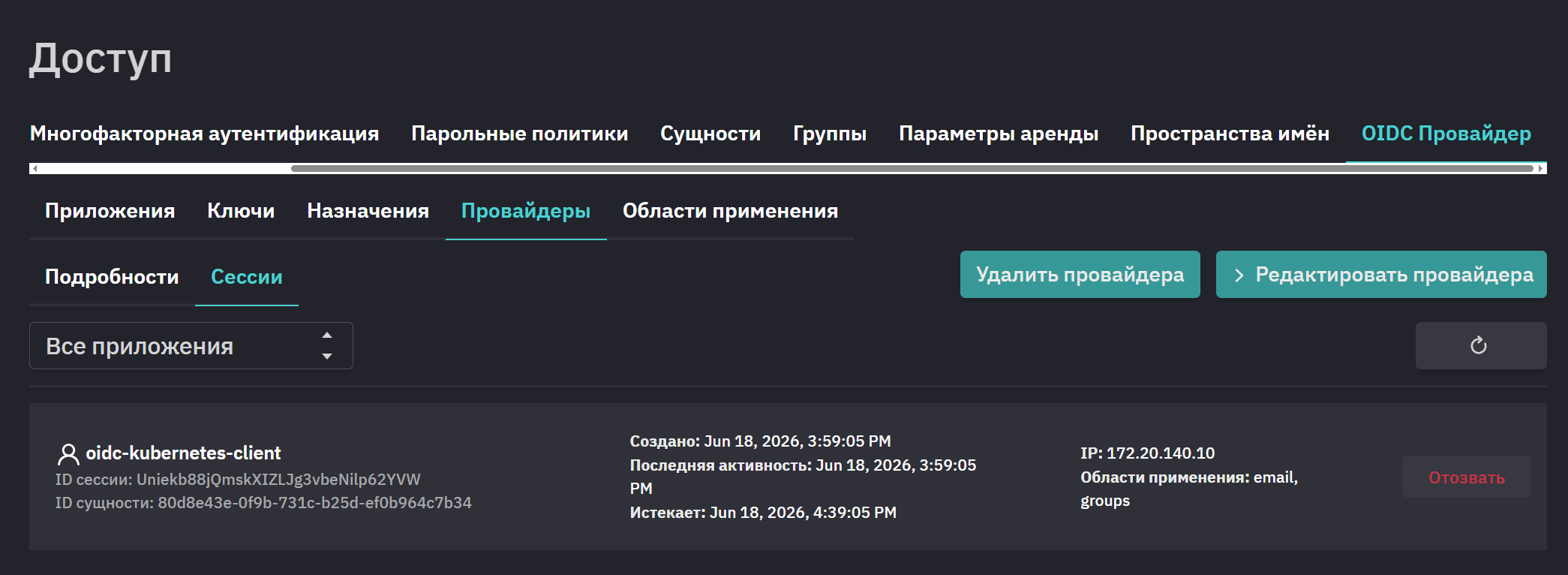The width and height of the screenshot is (1568, 575).
Task: Click the refresh sessions icon button
Action: [x=1480, y=345]
